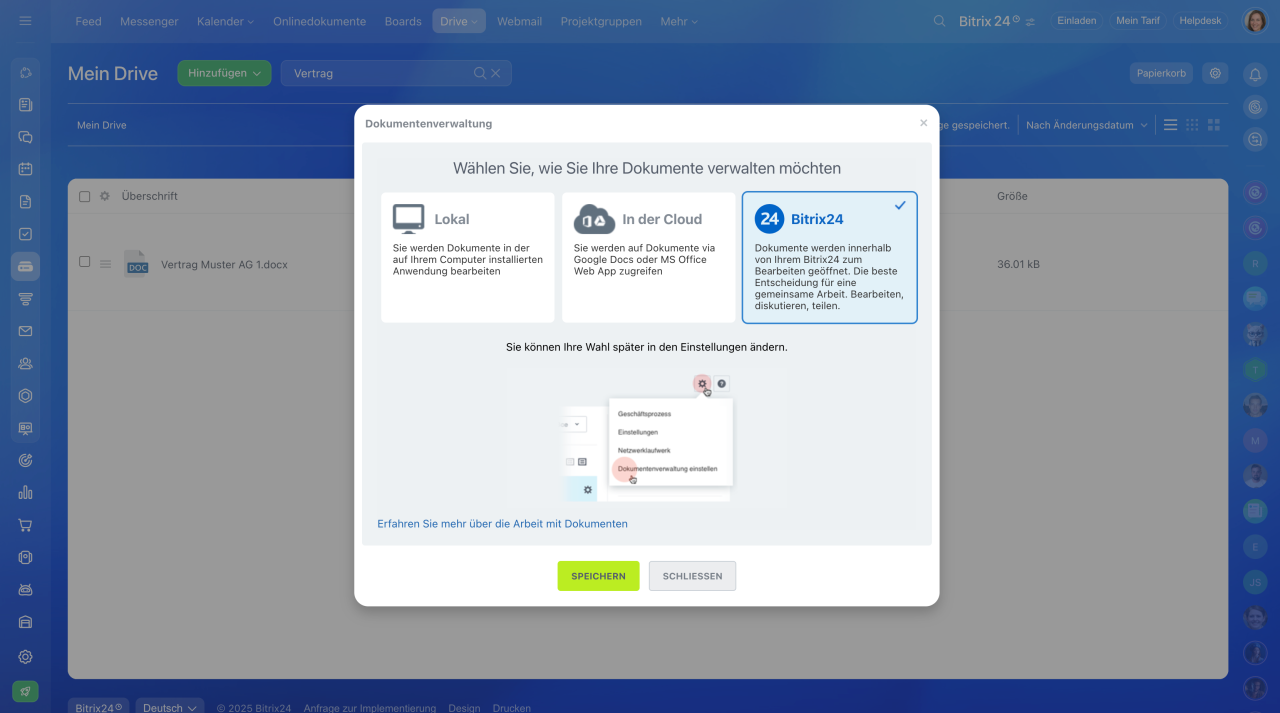Click the Schliessen button
The image size is (1280, 713).
tap(692, 576)
